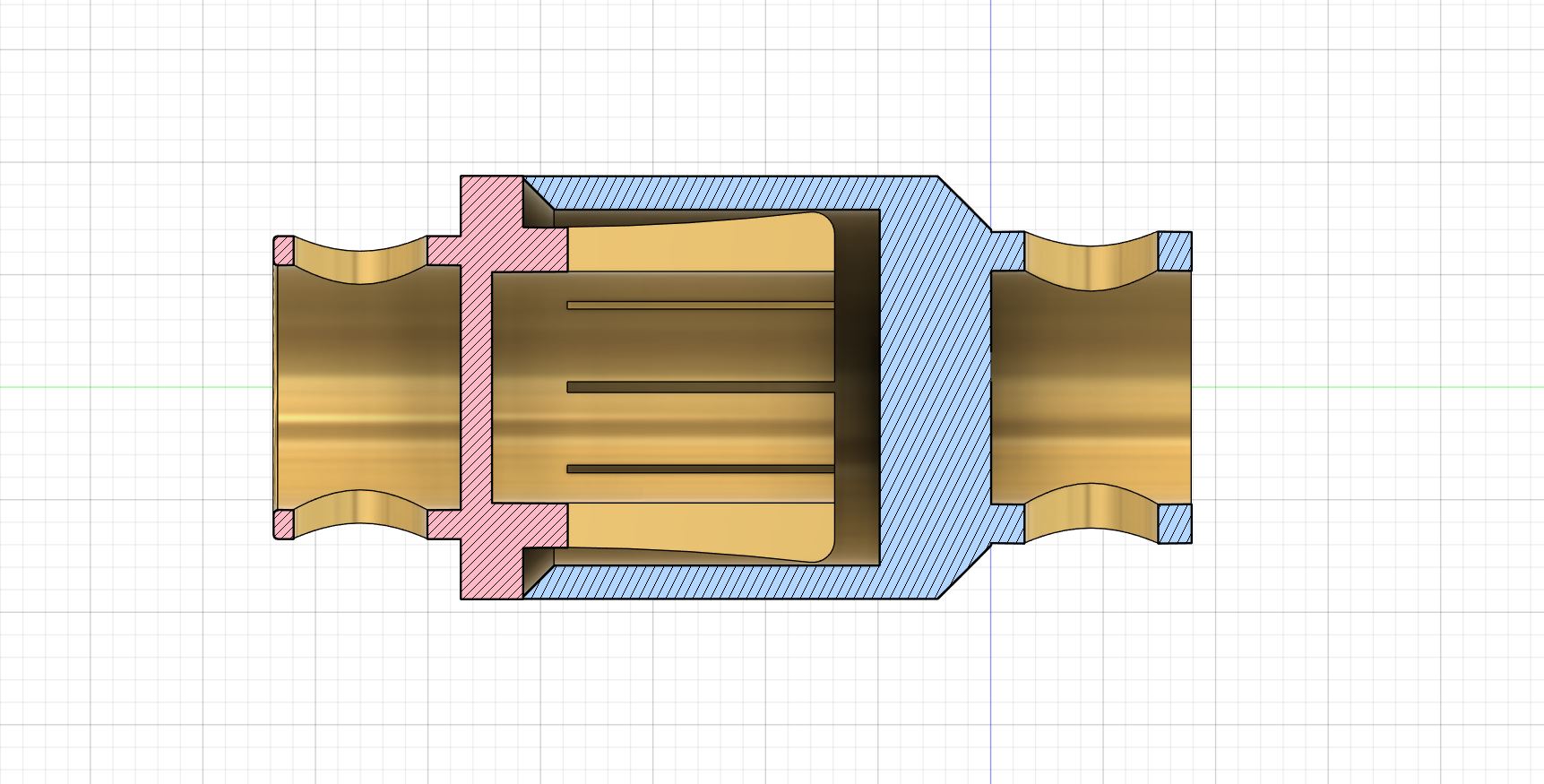Pick the middle slot in the gold sleeve
Screen dimensions: 1544x784
(x=701, y=387)
